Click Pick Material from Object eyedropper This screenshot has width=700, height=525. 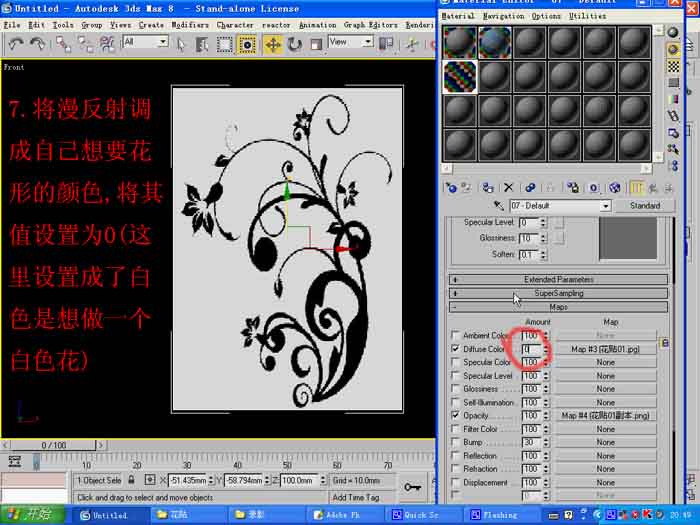pos(499,205)
